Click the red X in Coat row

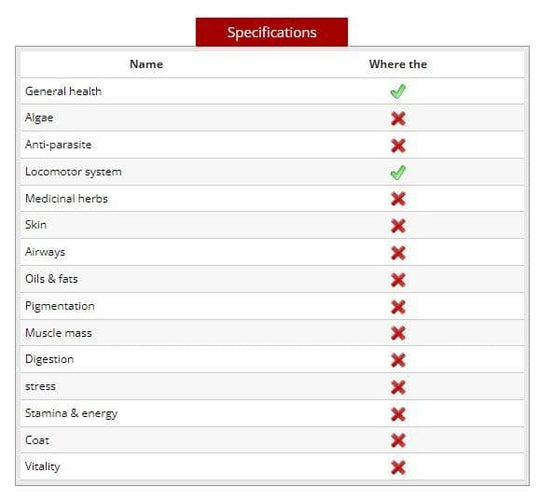[398, 441]
